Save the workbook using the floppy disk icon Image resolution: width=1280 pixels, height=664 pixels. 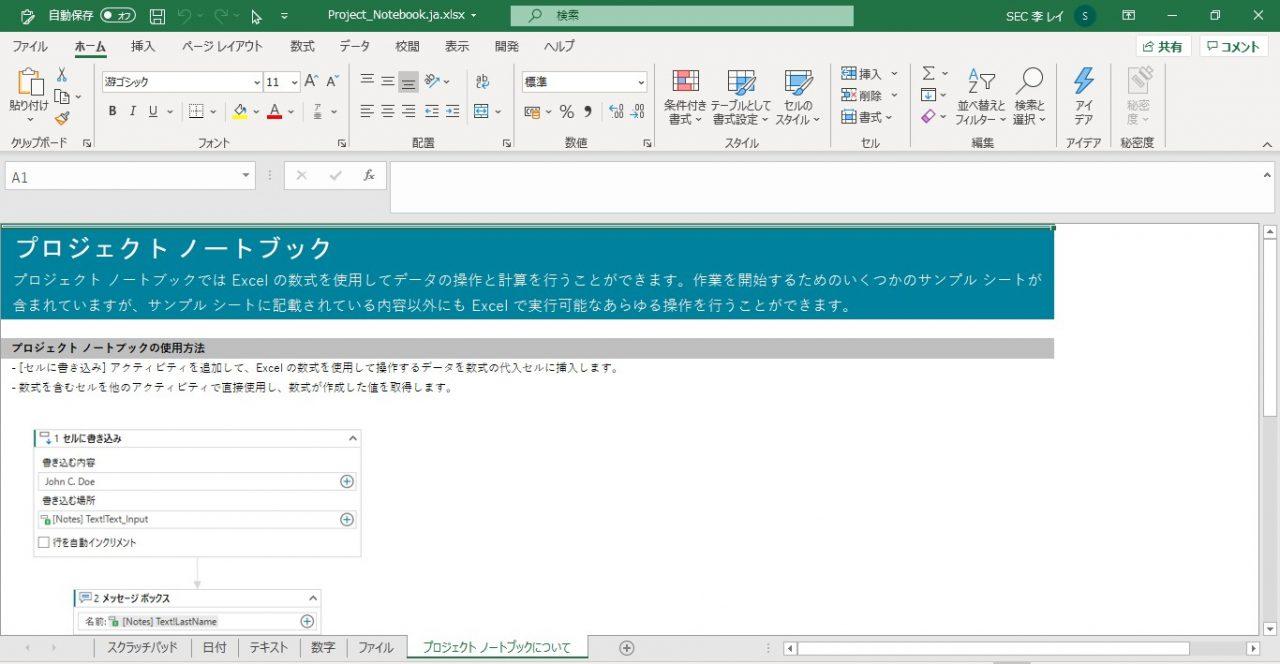(x=157, y=16)
